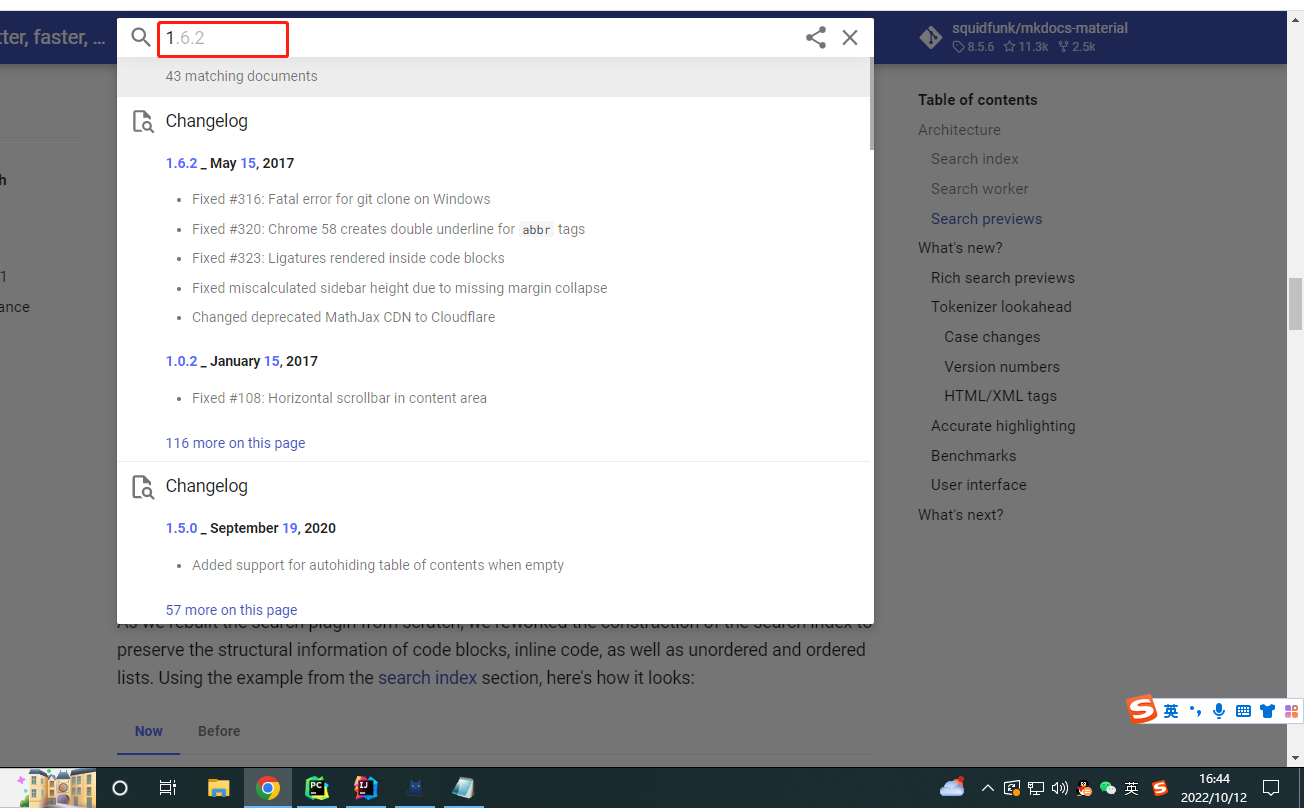Go to Accurate highlighting section

(x=1003, y=426)
